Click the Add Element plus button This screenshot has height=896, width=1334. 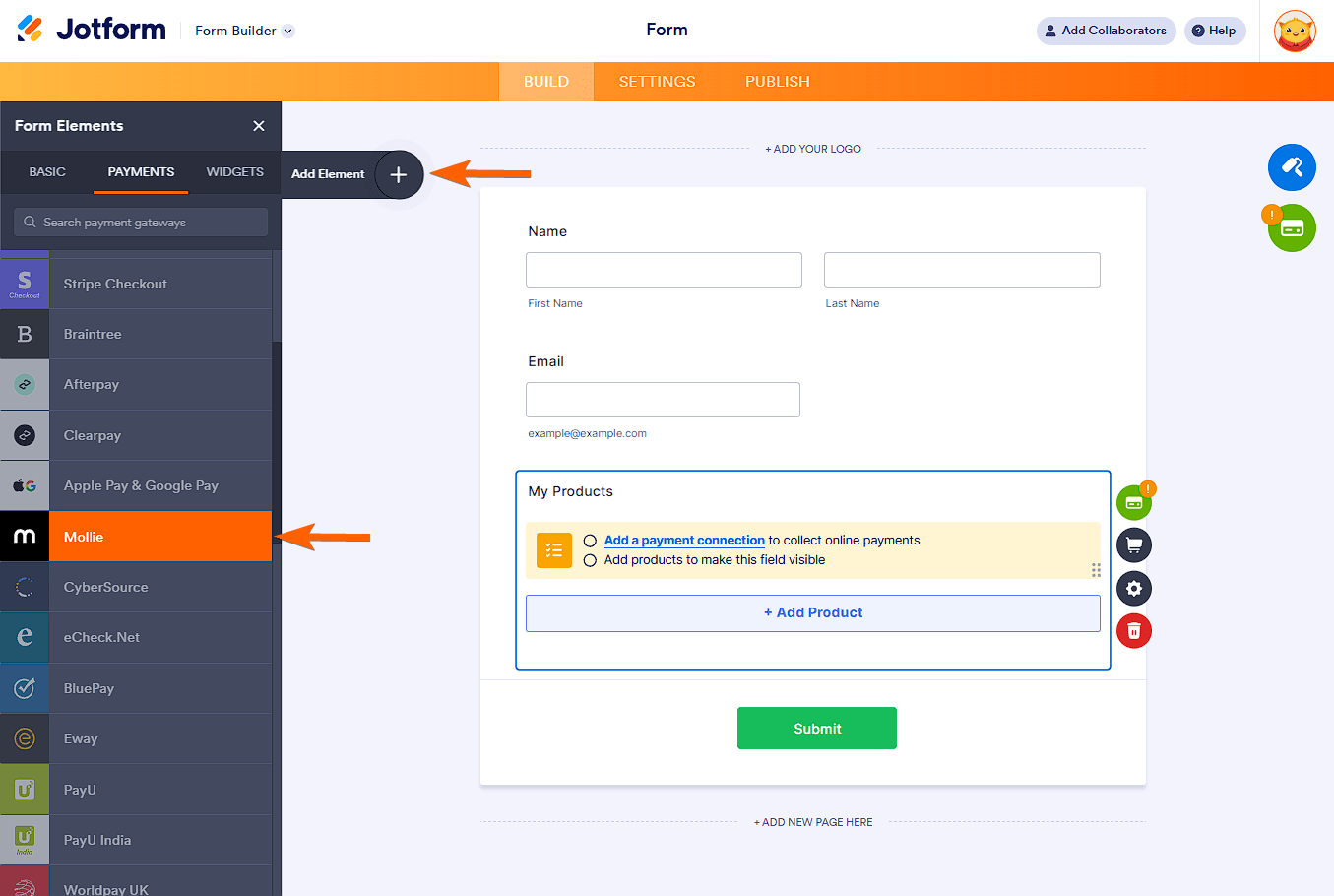(398, 174)
